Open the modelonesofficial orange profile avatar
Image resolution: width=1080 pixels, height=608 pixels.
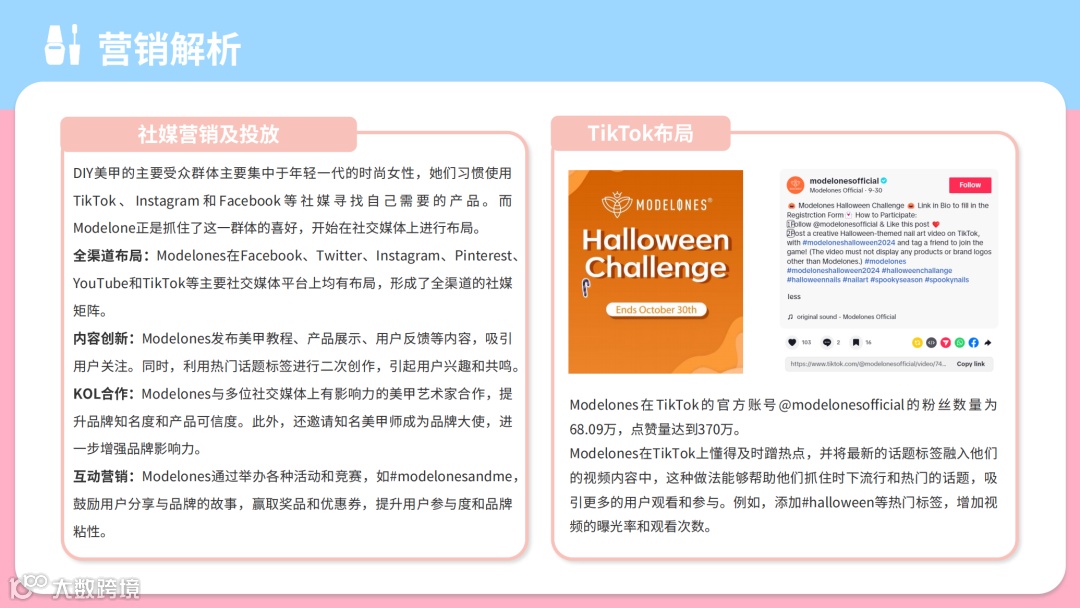click(796, 185)
